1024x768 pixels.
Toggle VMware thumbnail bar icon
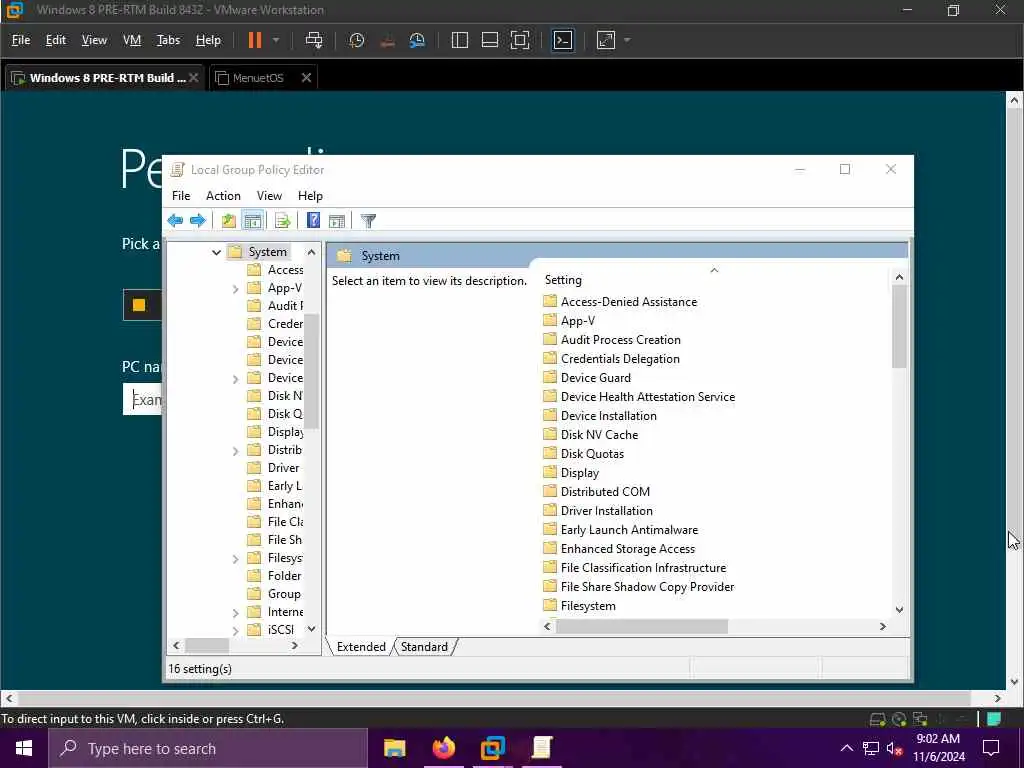pyautogui.click(x=490, y=40)
